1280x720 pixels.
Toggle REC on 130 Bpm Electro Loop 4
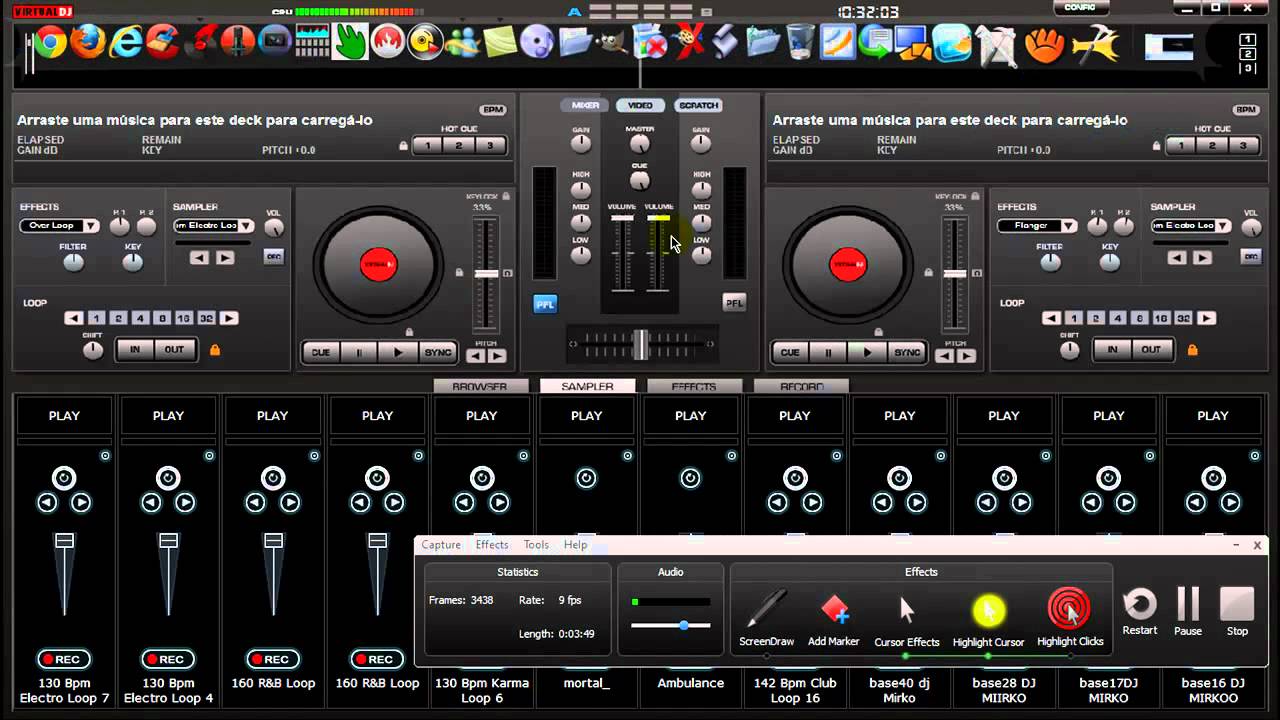click(x=168, y=659)
